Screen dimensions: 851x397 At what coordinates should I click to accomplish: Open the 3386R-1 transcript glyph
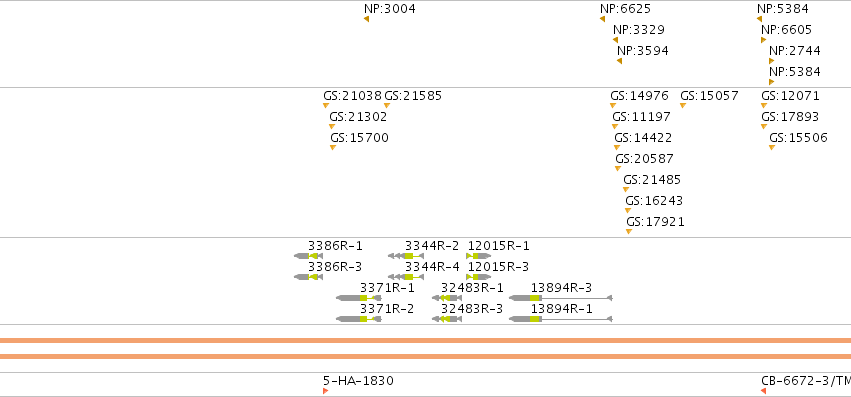coord(308,256)
